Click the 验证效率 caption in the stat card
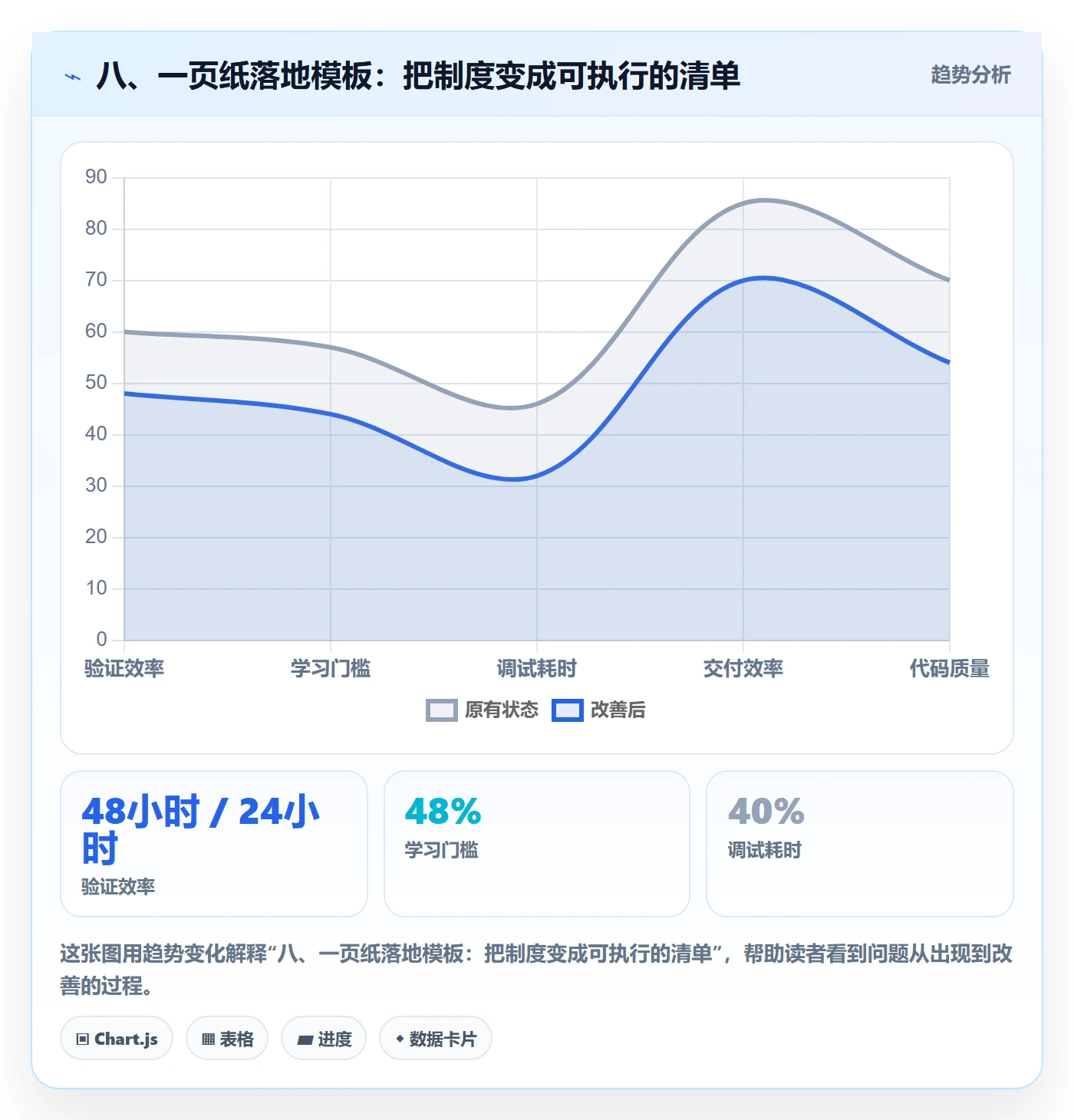Viewport: 1074px width, 1120px height. pos(118,887)
